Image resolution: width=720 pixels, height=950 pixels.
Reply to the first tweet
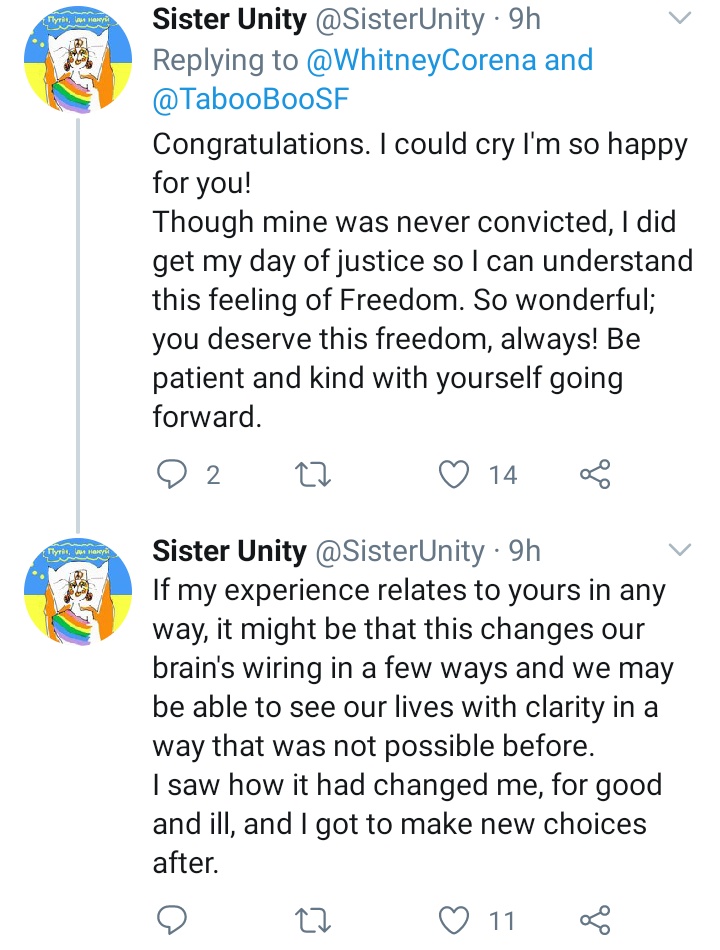tap(172, 474)
